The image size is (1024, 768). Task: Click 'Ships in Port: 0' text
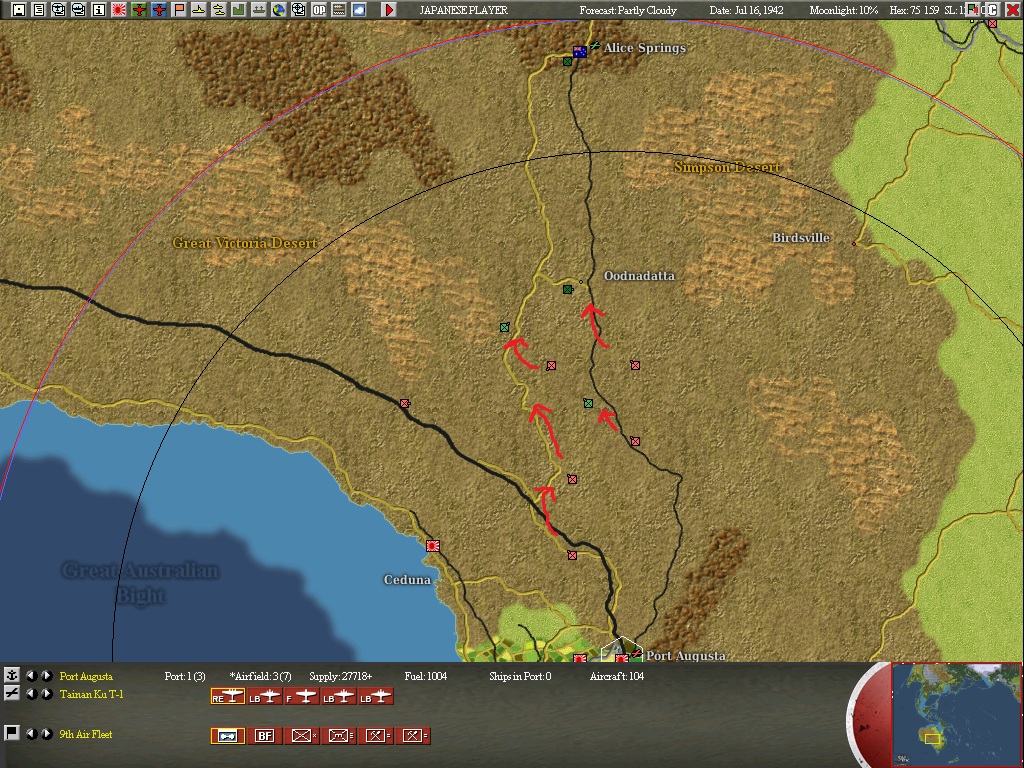pos(520,676)
